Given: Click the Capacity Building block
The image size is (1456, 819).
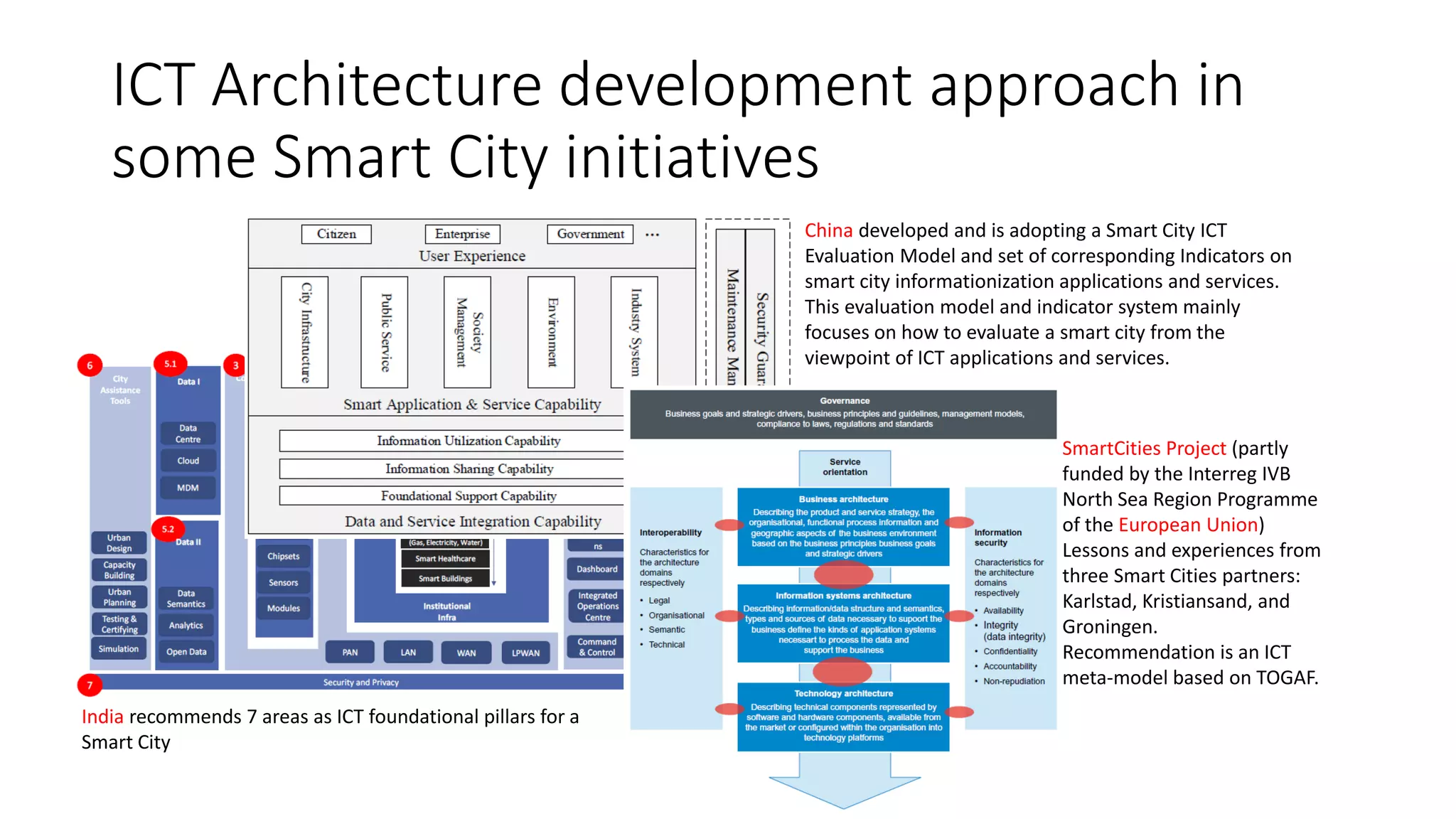Looking at the screenshot, I should point(119,570).
